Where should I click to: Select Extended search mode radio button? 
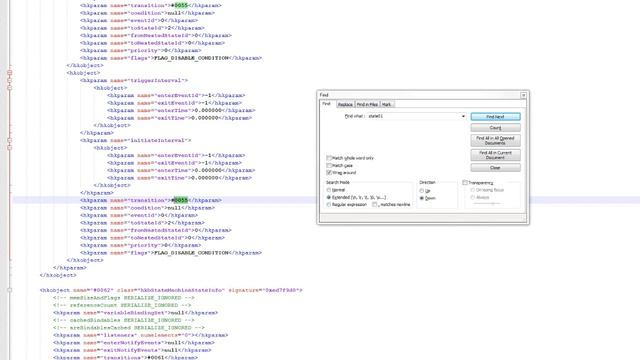click(329, 198)
